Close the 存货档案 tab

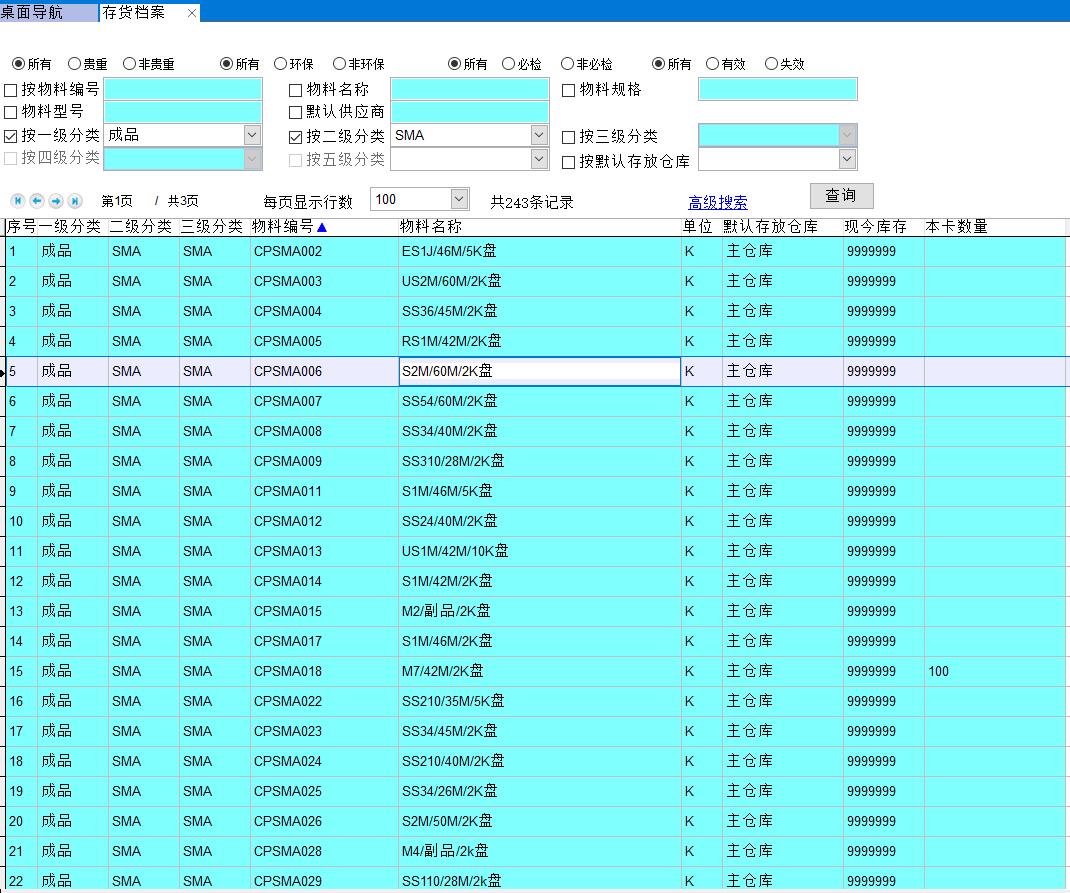(192, 13)
